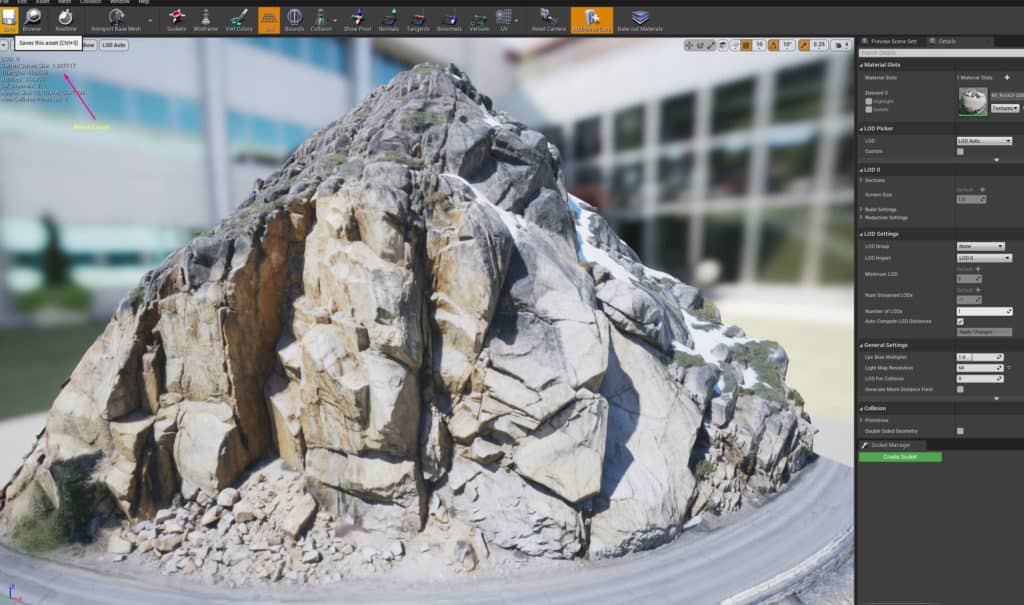Toggle the Bounds icon

coord(295,20)
